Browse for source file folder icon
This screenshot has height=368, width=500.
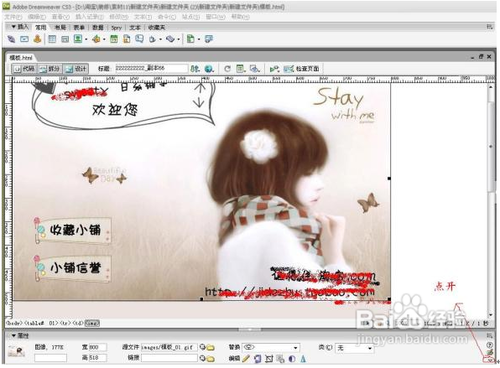pos(211,348)
